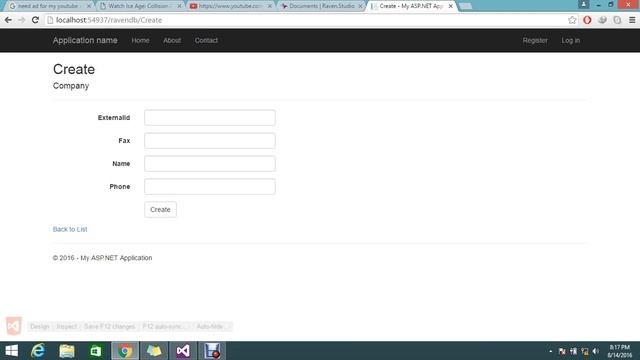Screen dimensions: 640x360
Task: Open File Explorer from taskbar
Action: click(67, 351)
